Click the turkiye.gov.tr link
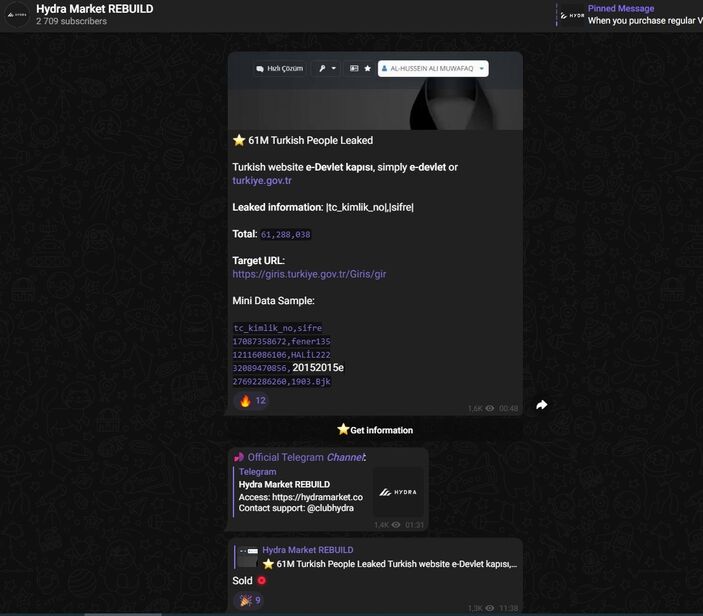This screenshot has height=616, width=703. (262, 181)
